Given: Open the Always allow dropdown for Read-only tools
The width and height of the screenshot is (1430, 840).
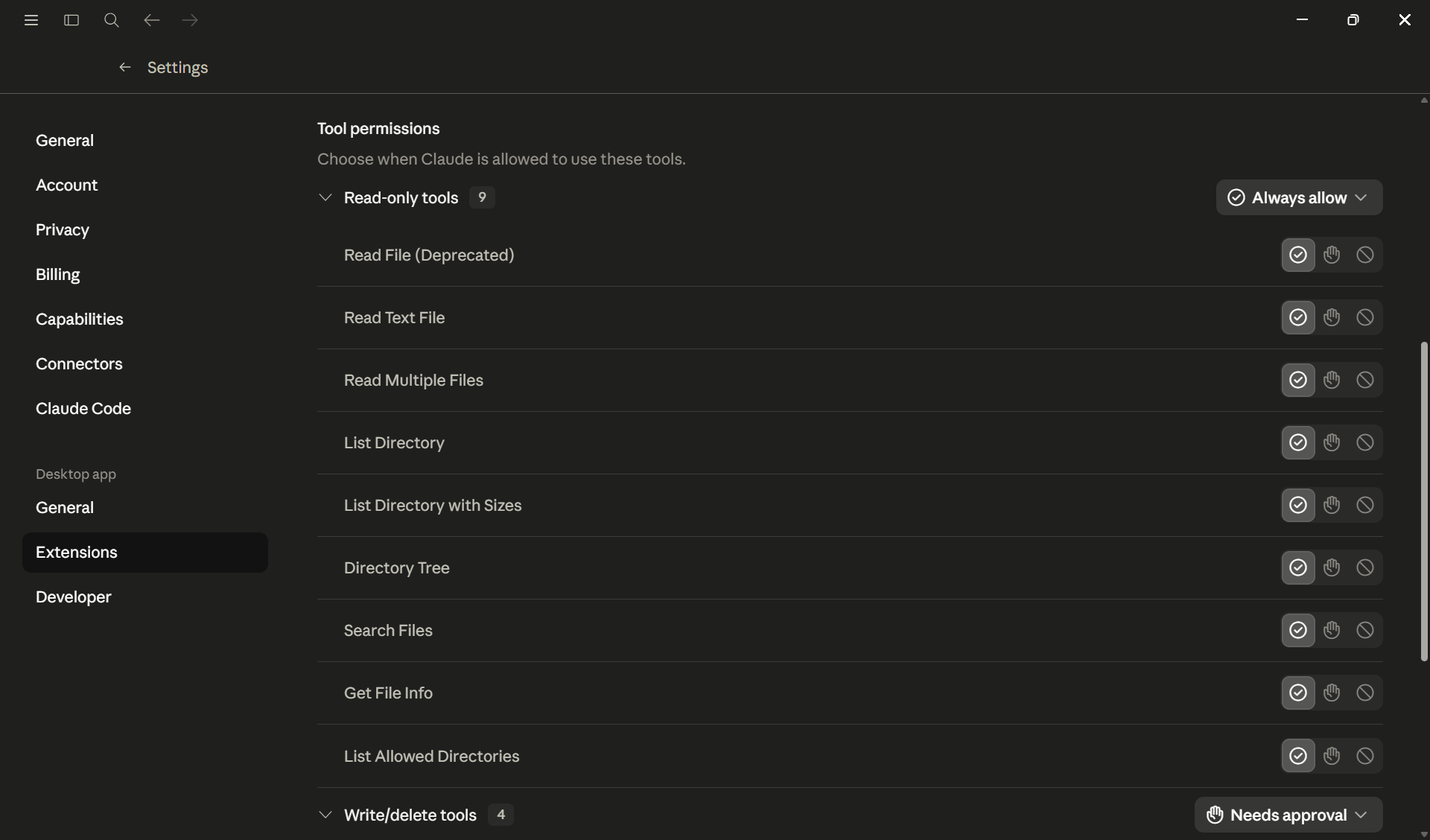Looking at the screenshot, I should pyautogui.click(x=1299, y=197).
